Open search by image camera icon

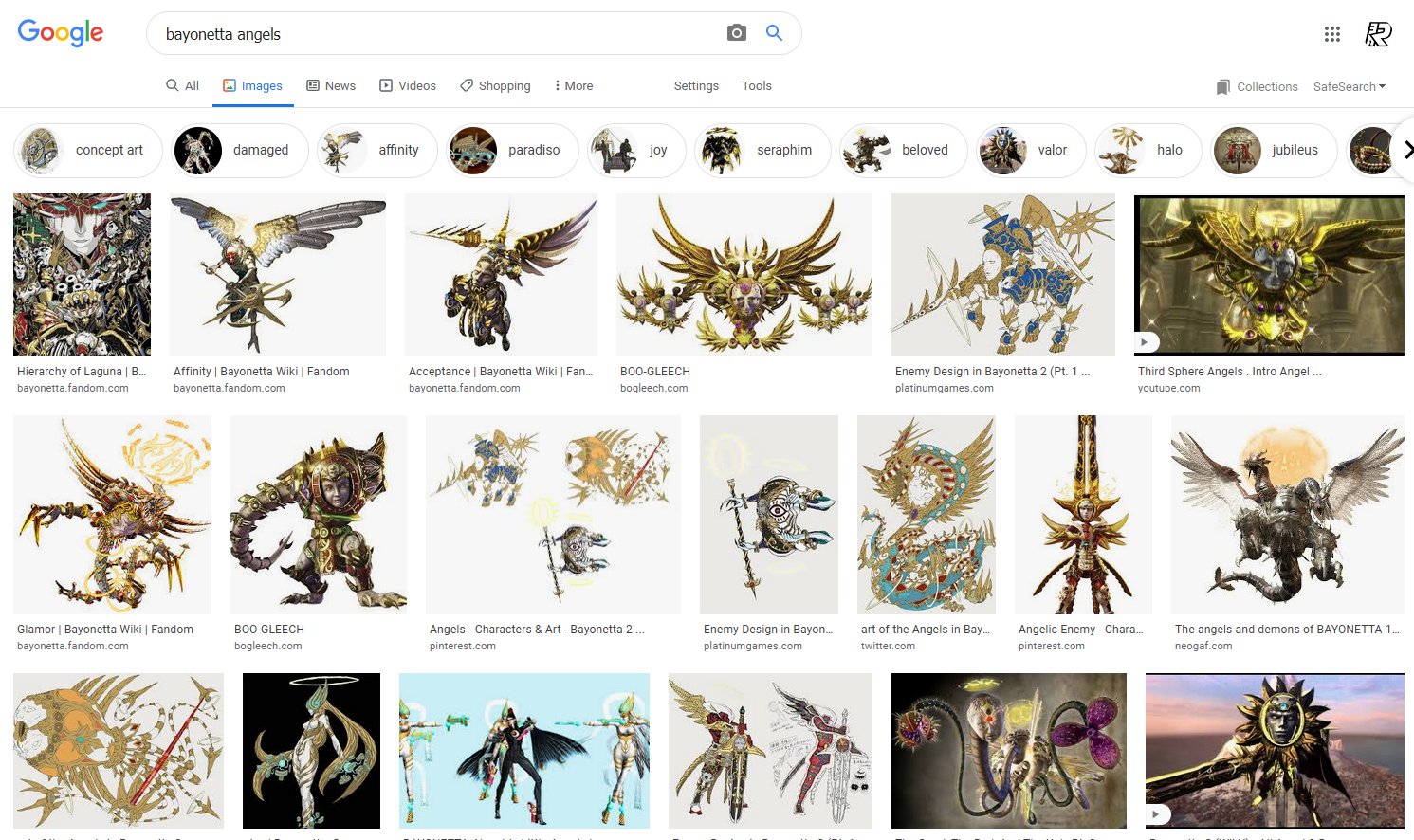[736, 33]
